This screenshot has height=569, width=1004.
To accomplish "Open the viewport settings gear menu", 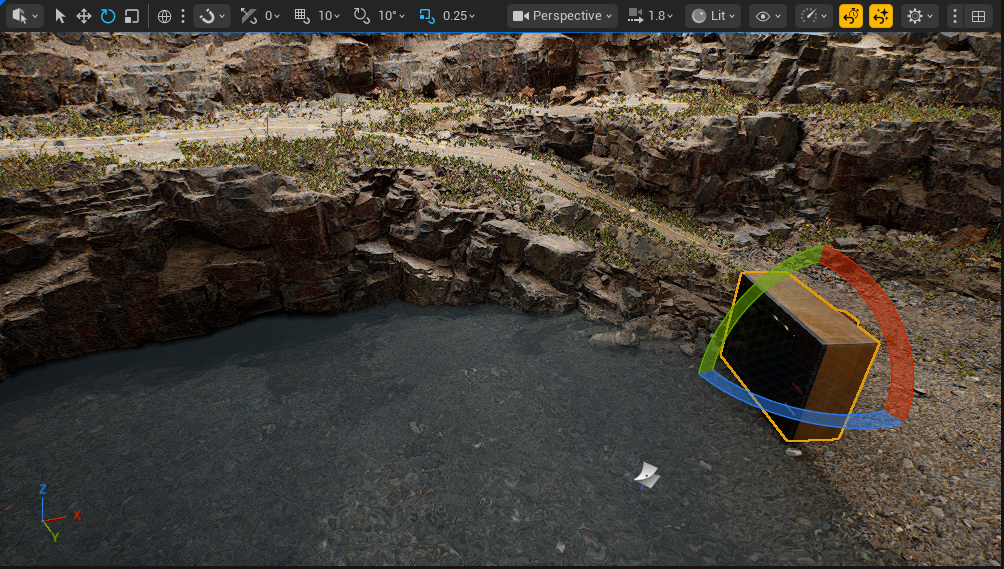I will coord(919,16).
